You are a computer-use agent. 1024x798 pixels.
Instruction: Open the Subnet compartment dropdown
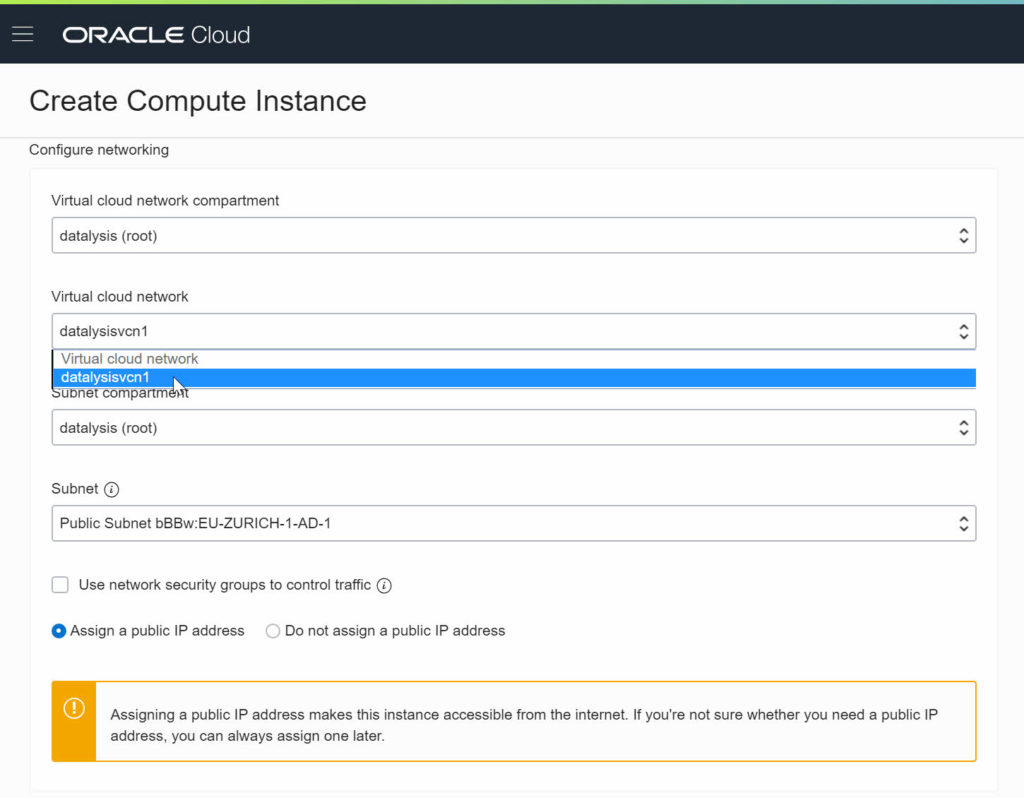(x=514, y=428)
